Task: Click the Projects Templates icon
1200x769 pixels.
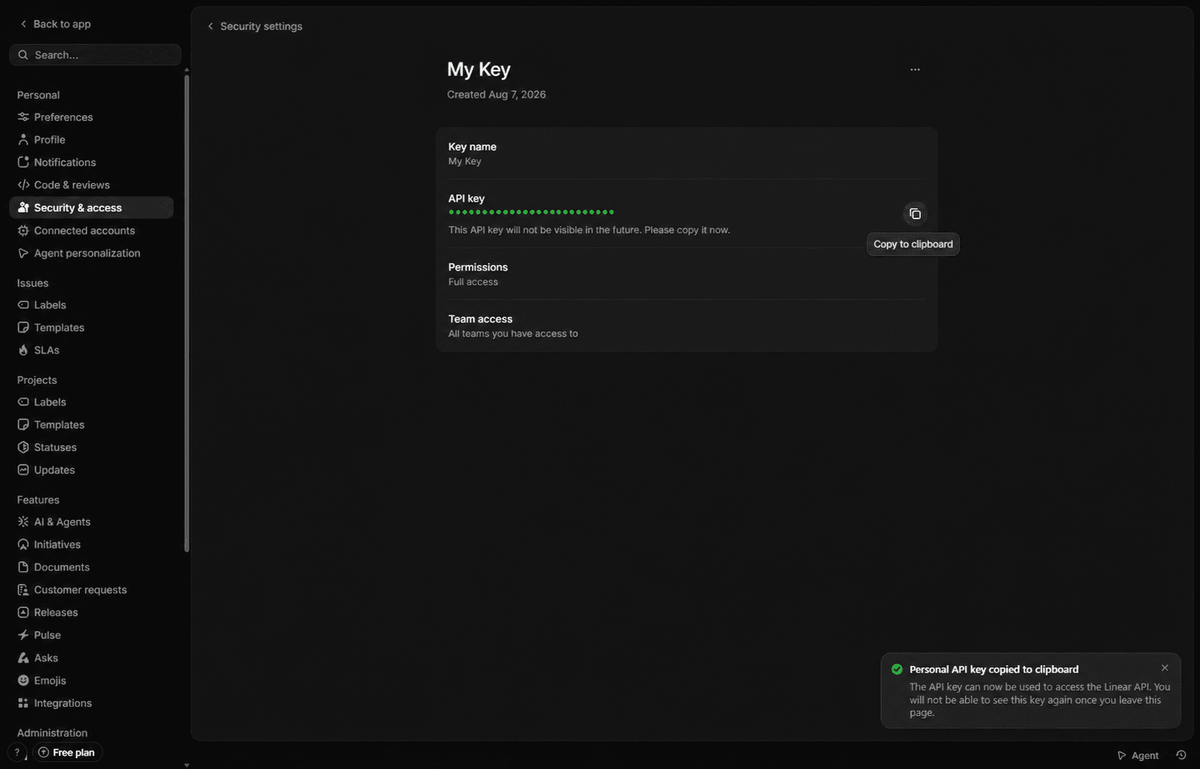Action: (24, 425)
